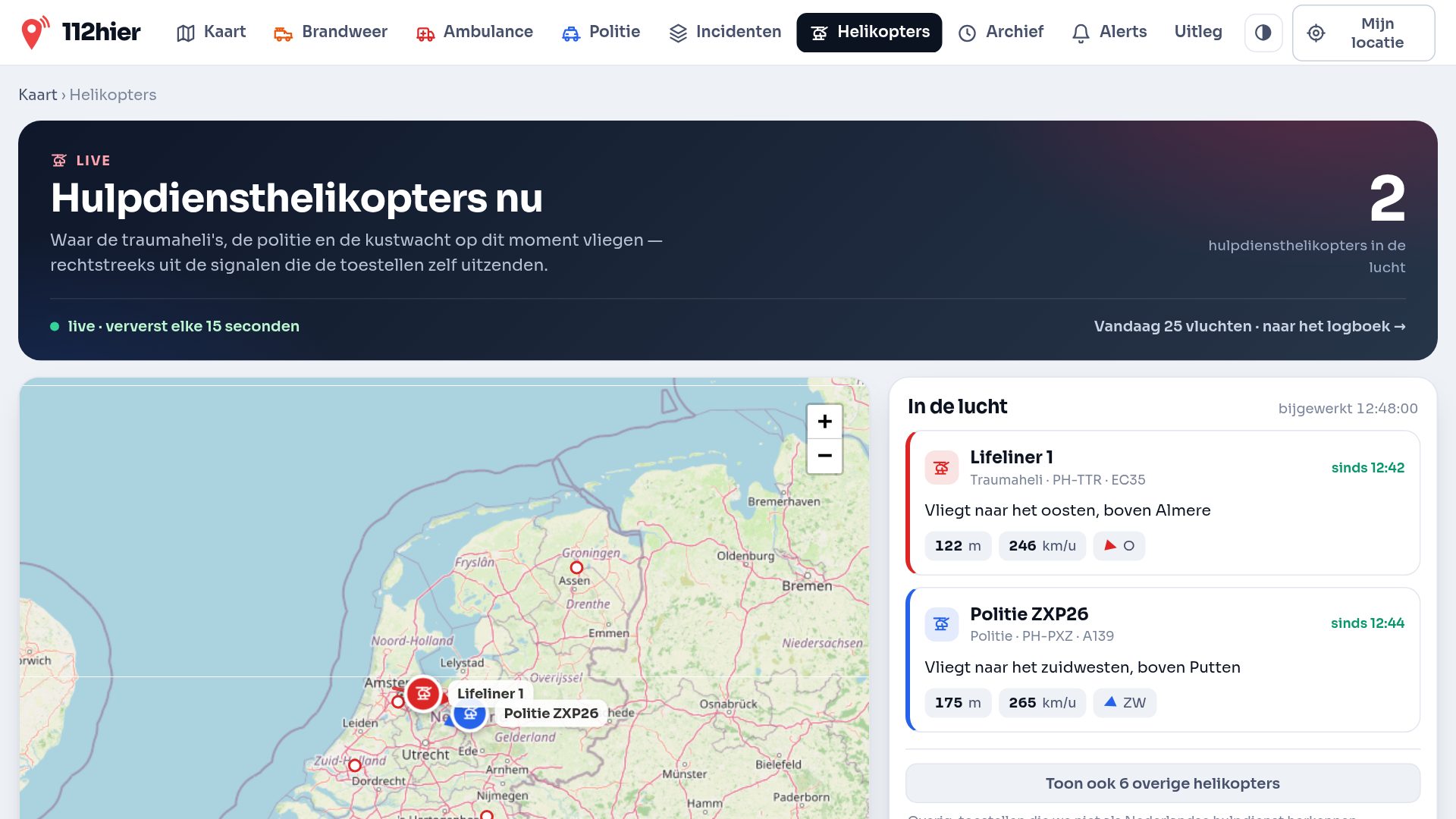Screen dimensions: 1456x819
Task: Select the Helikopters tab
Action: pyautogui.click(x=869, y=32)
